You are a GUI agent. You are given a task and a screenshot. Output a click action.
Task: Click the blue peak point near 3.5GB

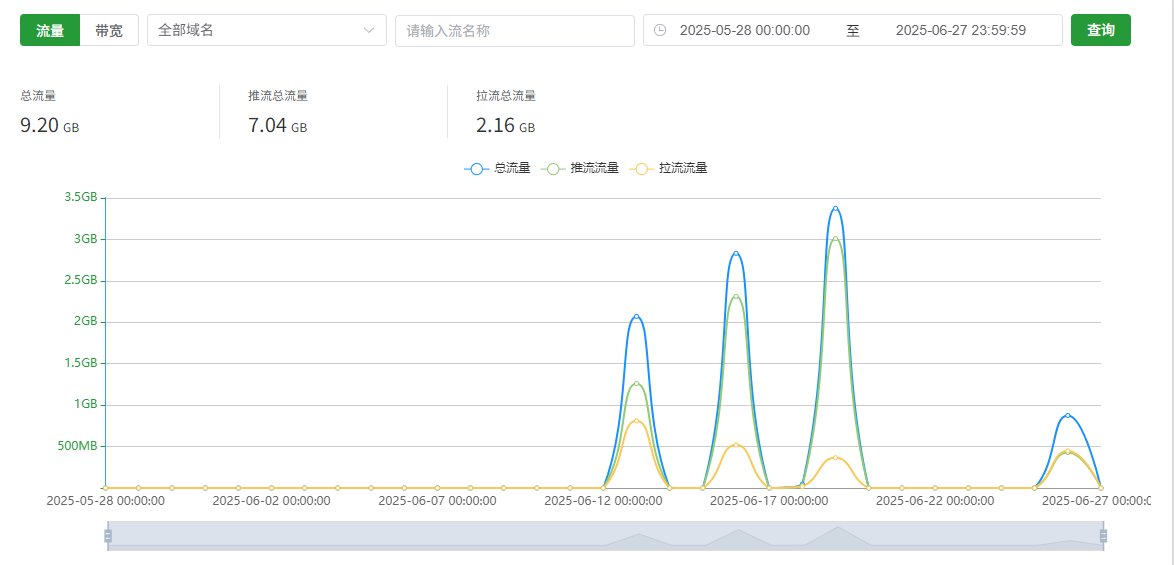coord(835,208)
